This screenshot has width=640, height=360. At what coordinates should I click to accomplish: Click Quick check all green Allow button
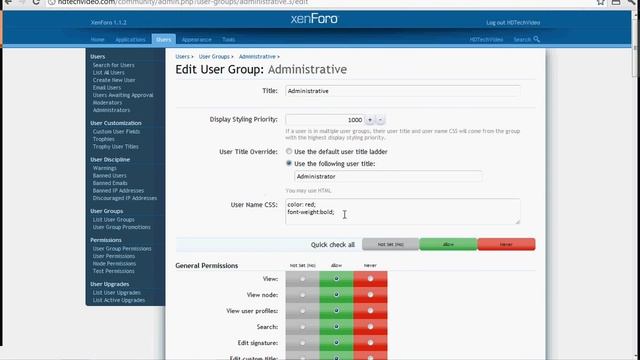pos(448,244)
